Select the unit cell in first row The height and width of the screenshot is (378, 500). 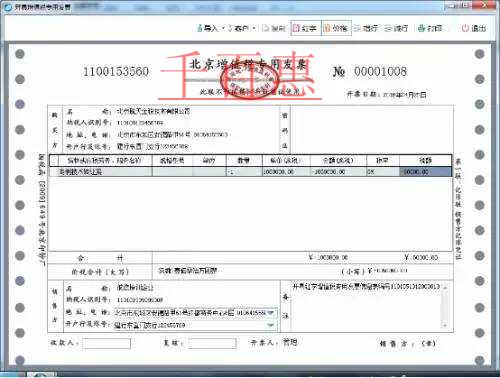point(209,172)
